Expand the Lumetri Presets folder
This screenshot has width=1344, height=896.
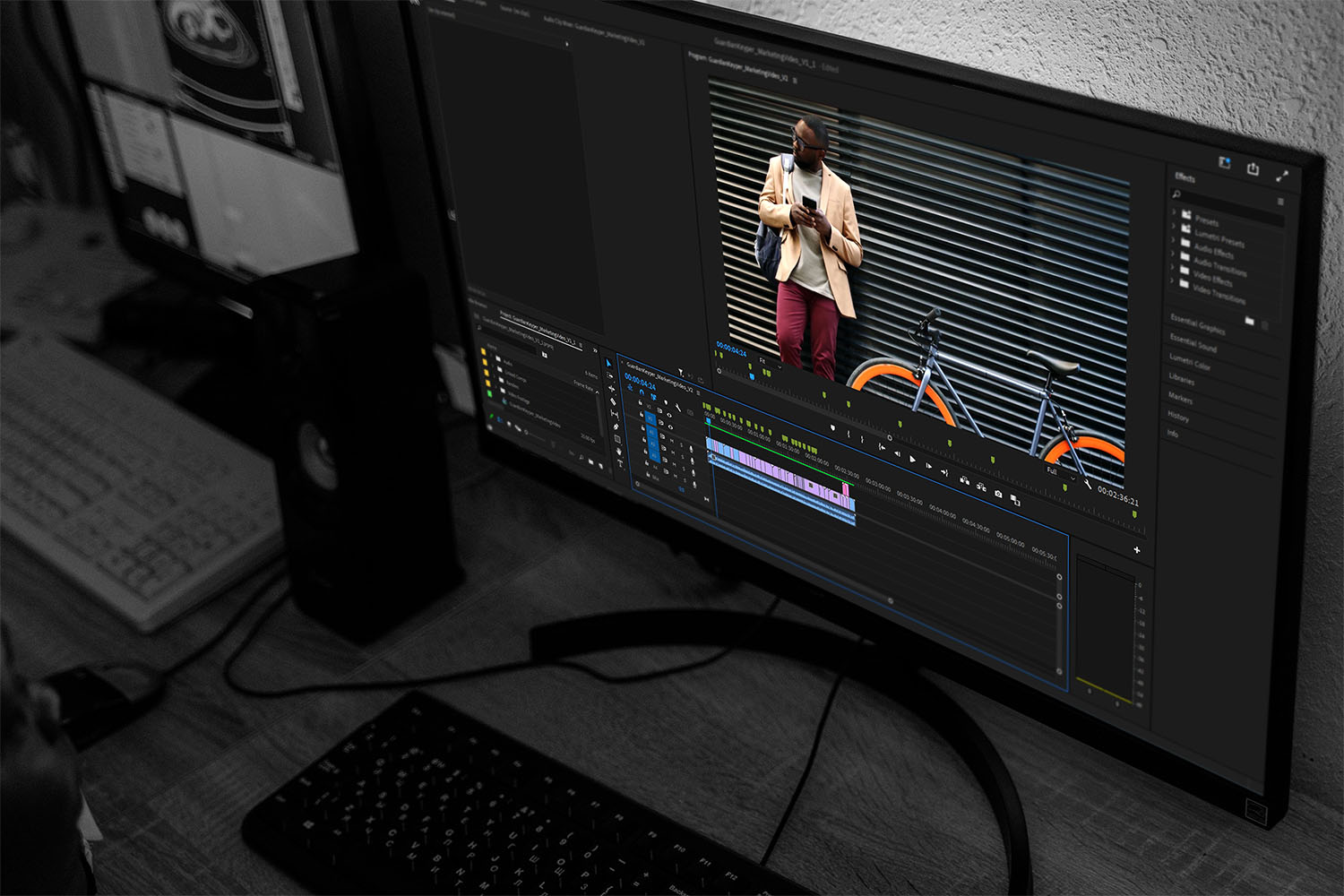(1174, 226)
